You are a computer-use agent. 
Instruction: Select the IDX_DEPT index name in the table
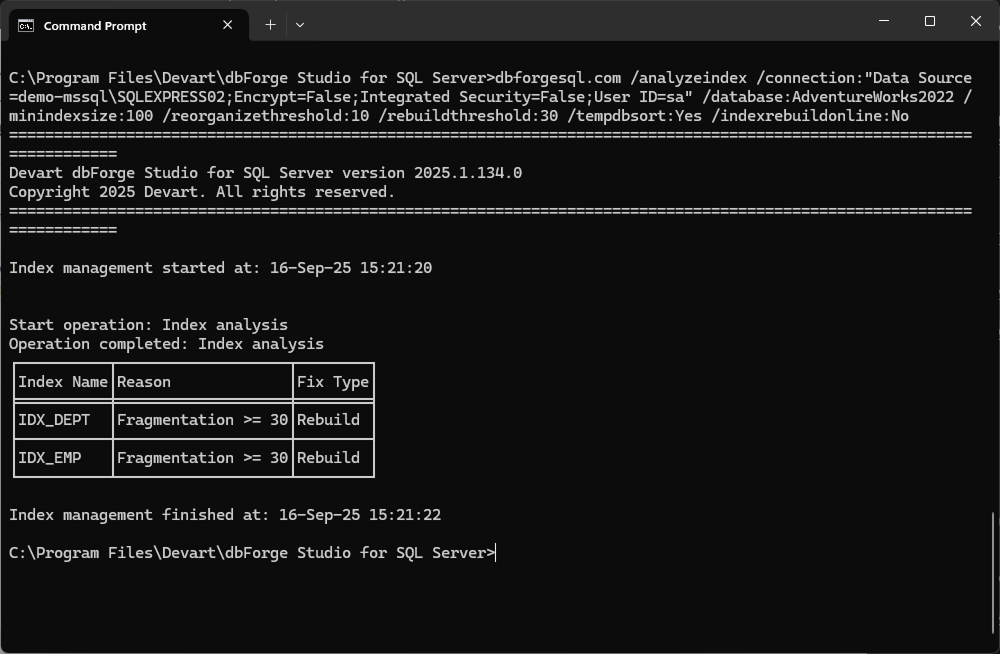click(x=55, y=419)
